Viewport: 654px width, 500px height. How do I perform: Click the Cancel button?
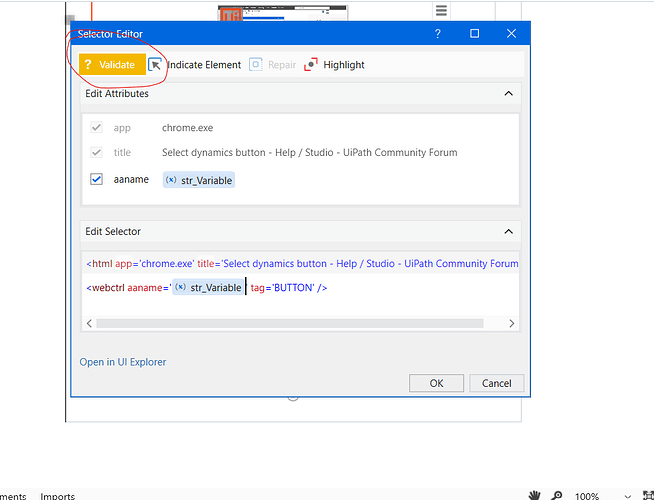(496, 383)
